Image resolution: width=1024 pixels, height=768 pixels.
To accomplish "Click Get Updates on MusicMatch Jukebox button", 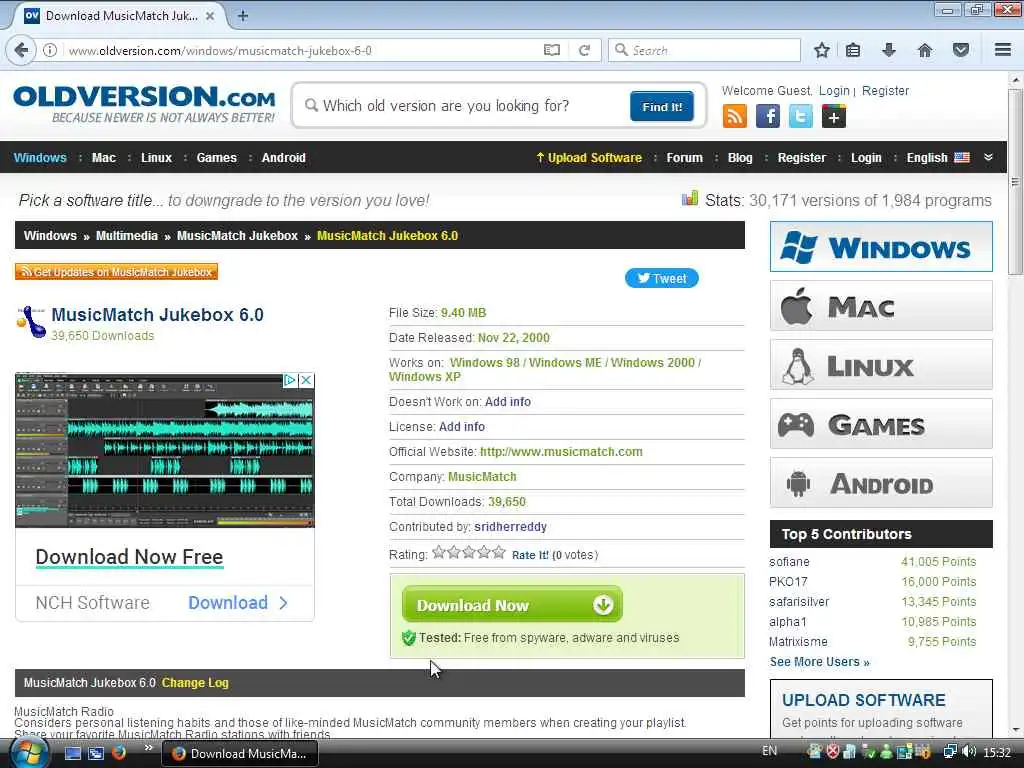I will [116, 272].
